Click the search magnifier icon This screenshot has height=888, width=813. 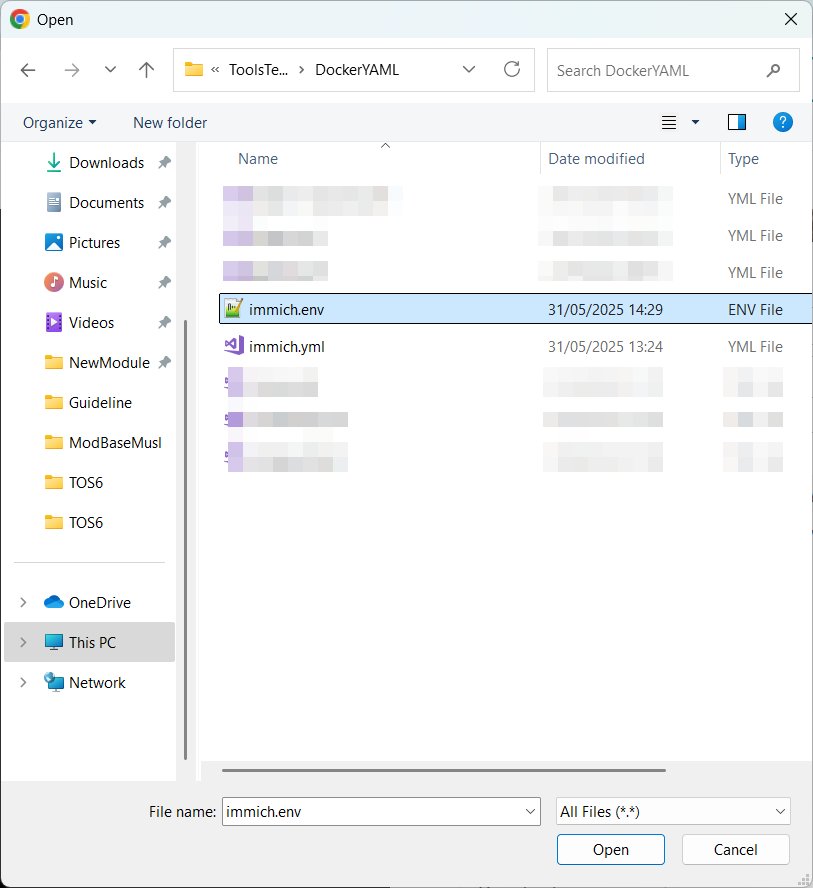pos(773,71)
